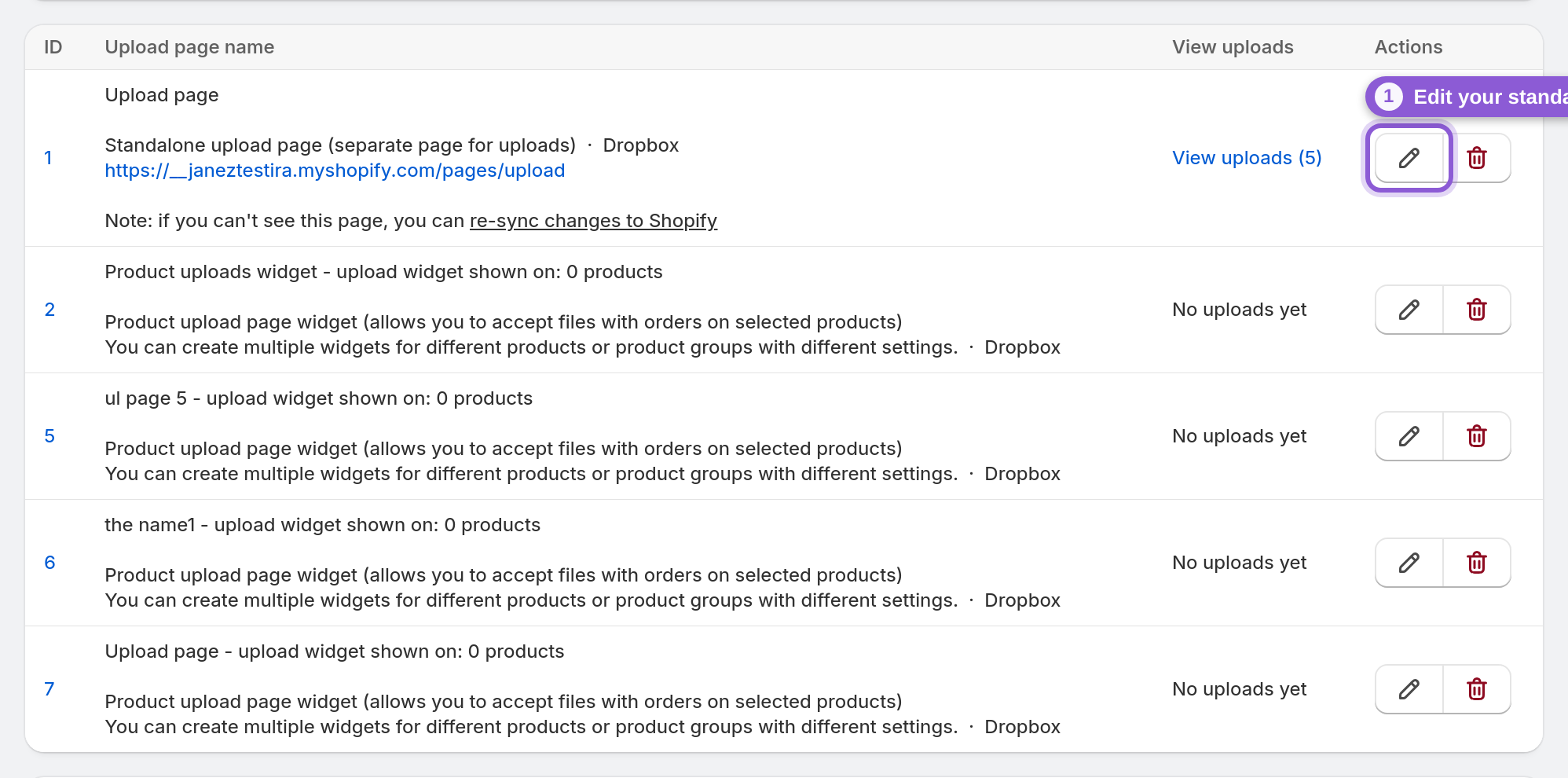This screenshot has width=1568, height=778.
Task: Select 'Upload page - upload widget shown on: 0 products'
Action: [x=334, y=651]
